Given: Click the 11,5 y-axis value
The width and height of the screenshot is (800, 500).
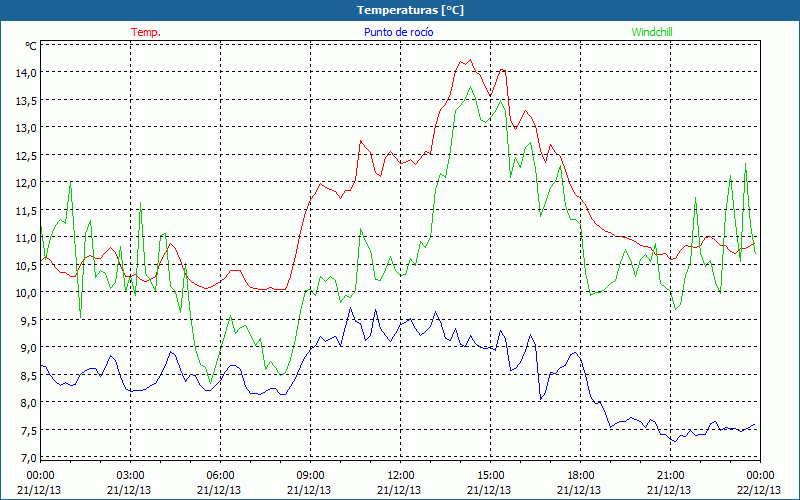Looking at the screenshot, I should pyautogui.click(x=27, y=210).
